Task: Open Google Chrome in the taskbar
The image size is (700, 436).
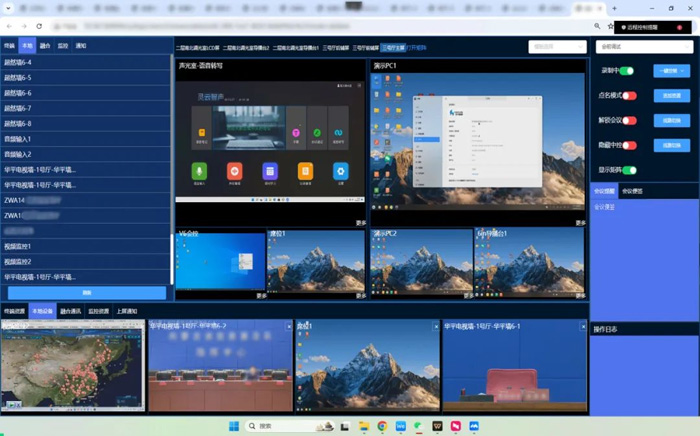Action: pos(382,426)
